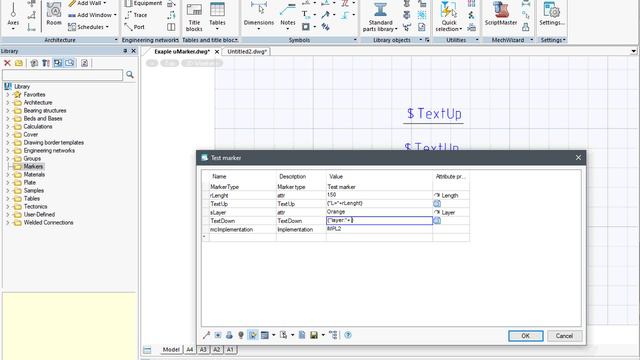
Task: Open the ScriptMaster tool in the ribbon
Action: (x=501, y=13)
